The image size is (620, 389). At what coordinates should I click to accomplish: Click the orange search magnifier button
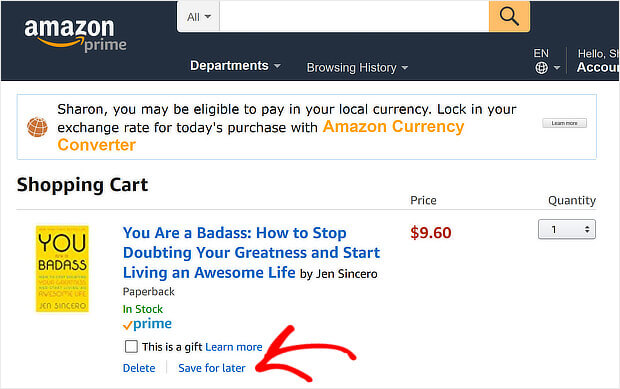pyautogui.click(x=509, y=16)
